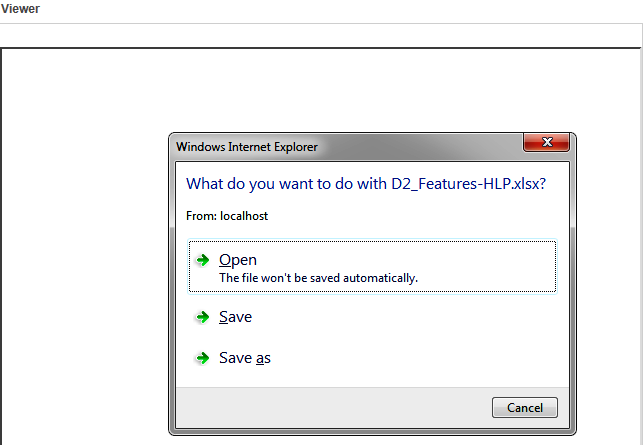Click the green arrow beside Save

203,317
